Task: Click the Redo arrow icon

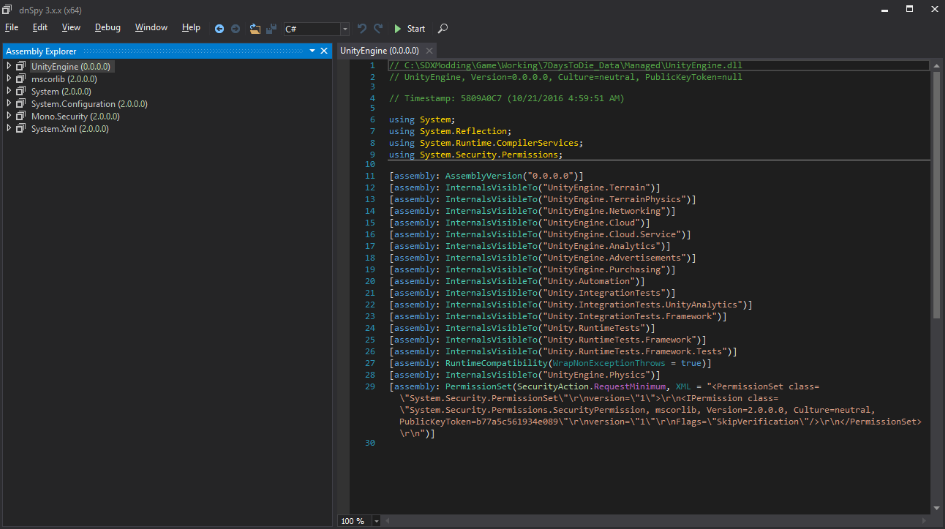Action: coord(377,28)
